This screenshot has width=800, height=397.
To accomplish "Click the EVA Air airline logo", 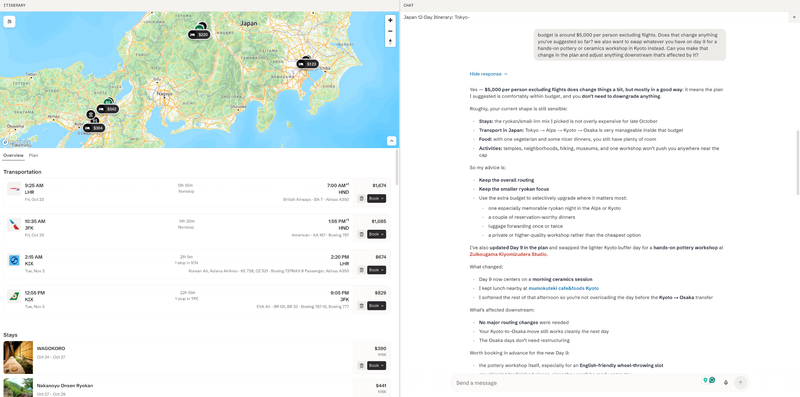I will pos(14,296).
